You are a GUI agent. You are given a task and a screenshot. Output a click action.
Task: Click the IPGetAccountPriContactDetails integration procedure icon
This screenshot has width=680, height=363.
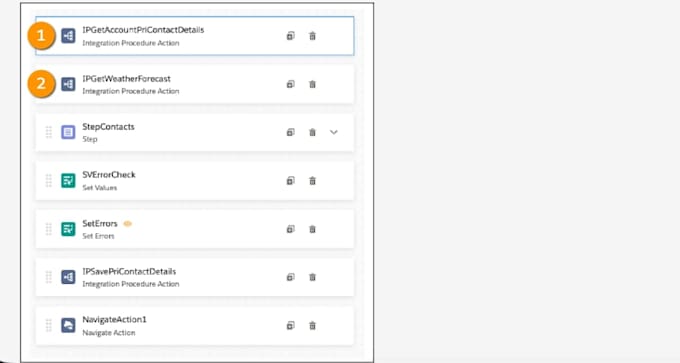pos(68,36)
